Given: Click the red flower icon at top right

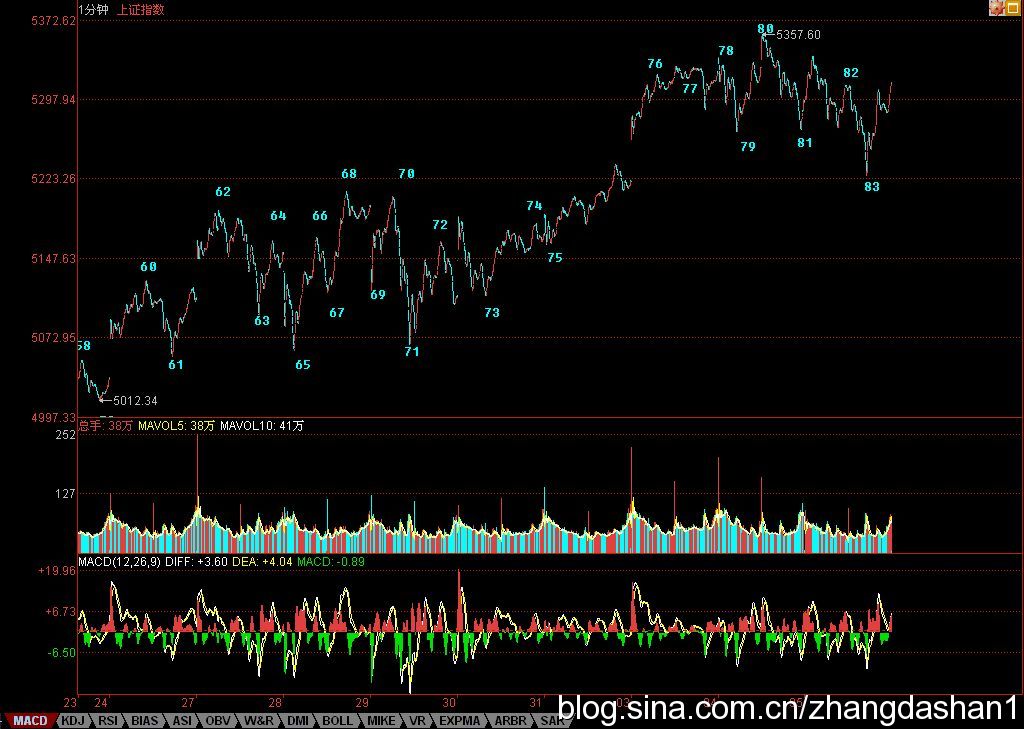Looking at the screenshot, I should pos(996,8).
